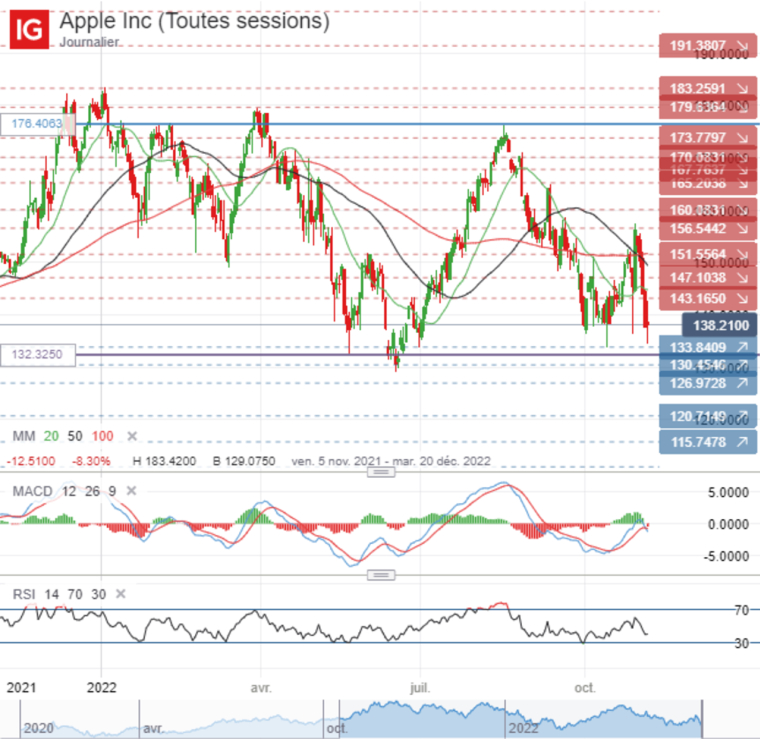
Task: Click the Apple Inc chart title
Action: (194, 21)
